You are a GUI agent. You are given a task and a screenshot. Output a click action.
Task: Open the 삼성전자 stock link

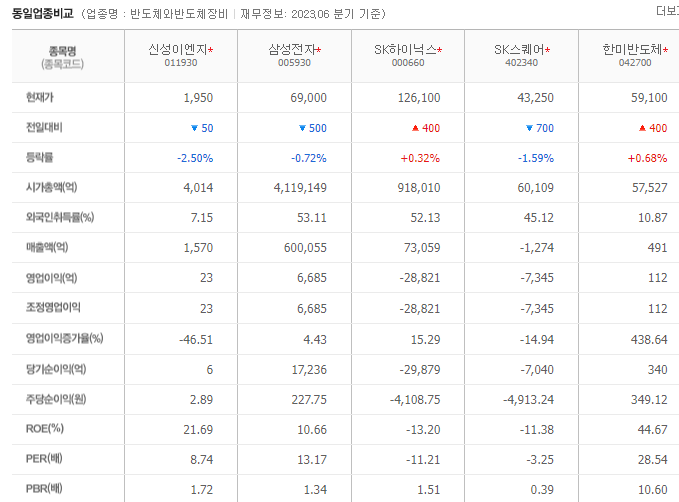[x=292, y=50]
